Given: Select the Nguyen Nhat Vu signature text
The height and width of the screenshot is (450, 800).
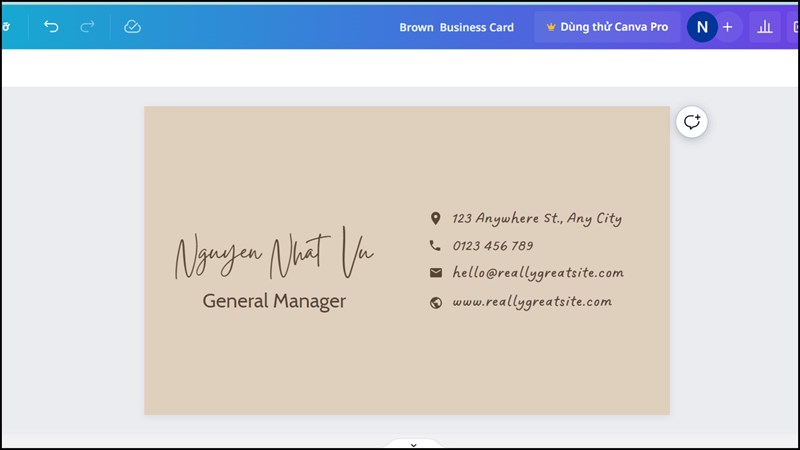Looking at the screenshot, I should point(274,254).
